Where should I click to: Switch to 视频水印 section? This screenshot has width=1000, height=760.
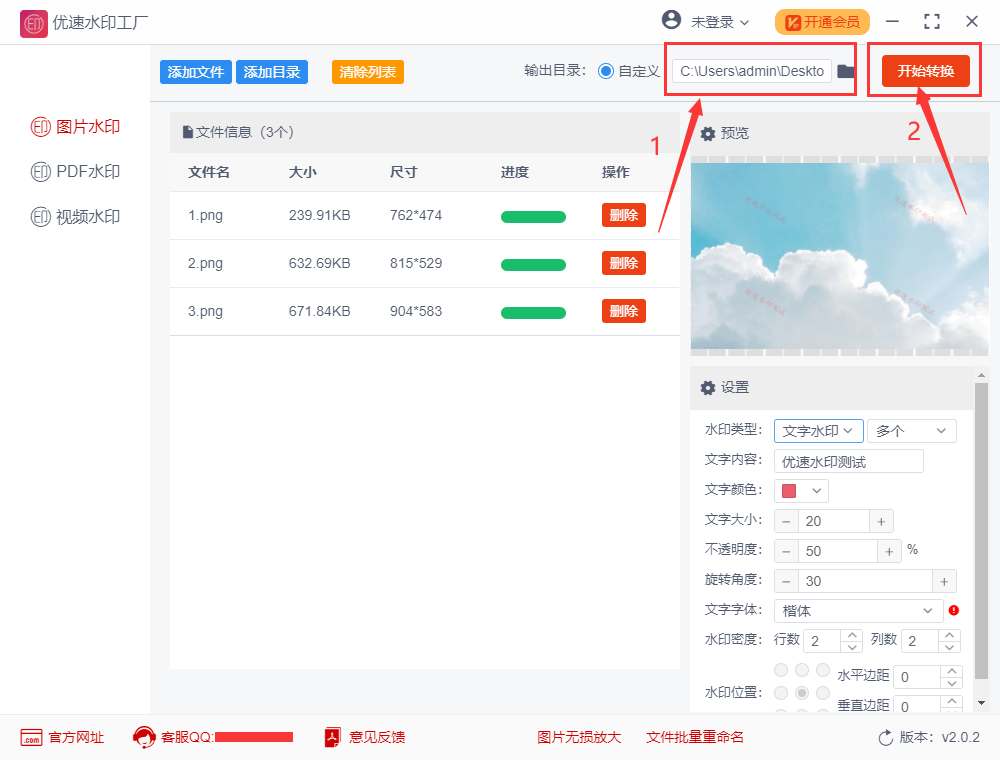[76, 217]
